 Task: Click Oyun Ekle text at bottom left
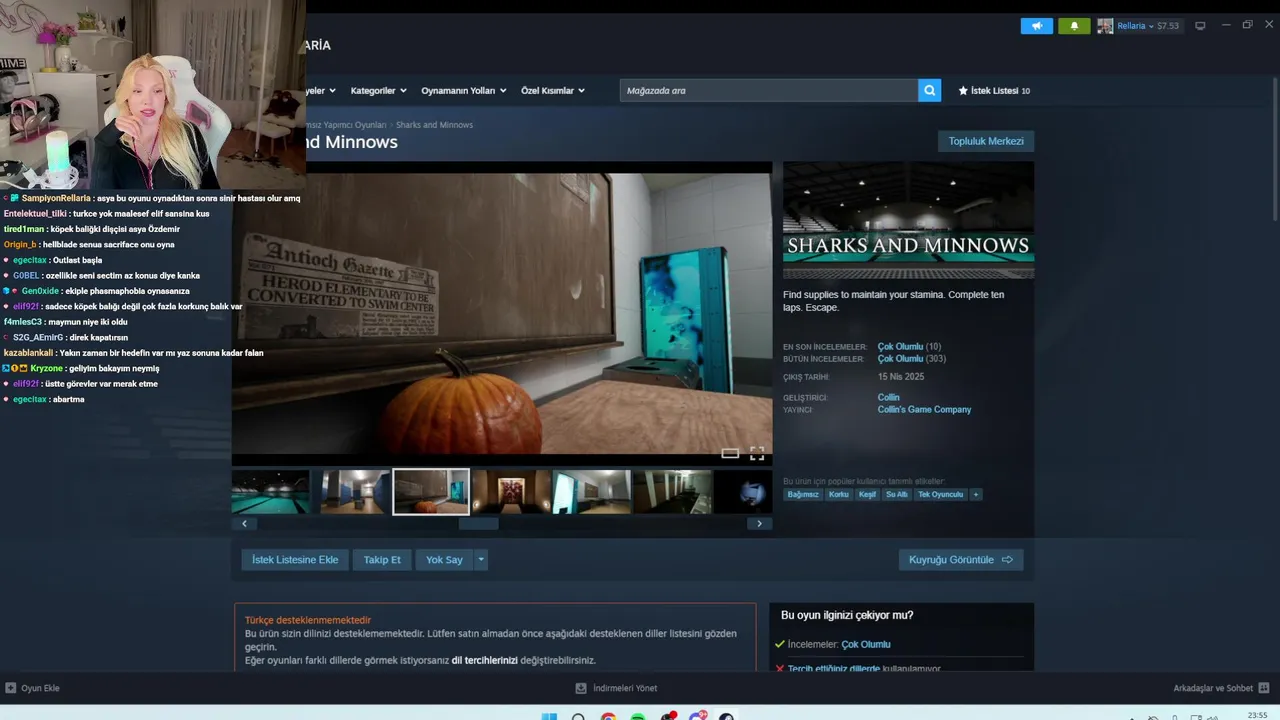pos(40,688)
